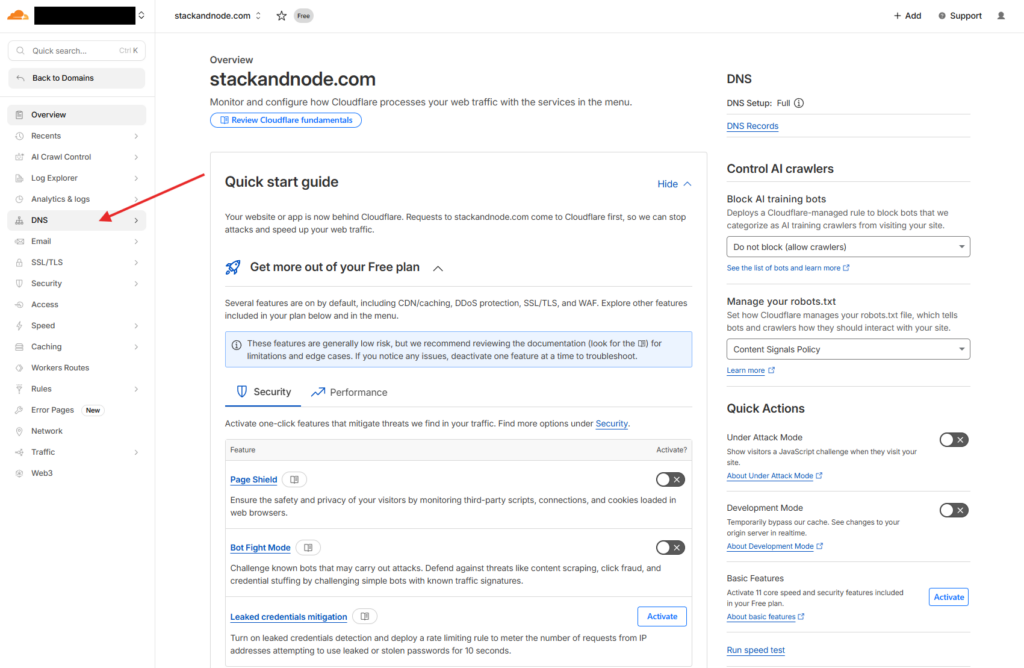The width and height of the screenshot is (1024, 668).
Task: Switch to the Performance tab
Action: pyautogui.click(x=349, y=392)
